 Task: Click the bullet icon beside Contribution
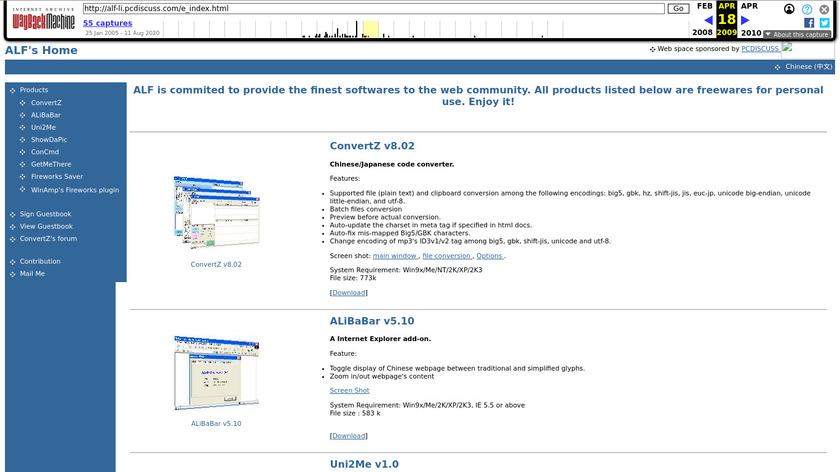click(12, 262)
